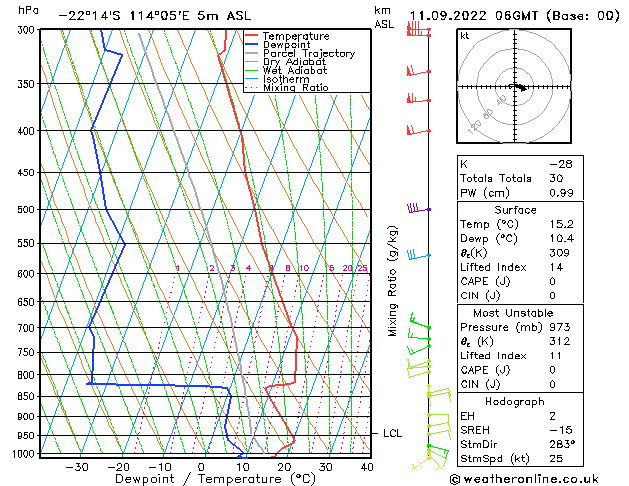629x486 pixels.
Task: Click the hodograph wind plot
Action: [514, 86]
